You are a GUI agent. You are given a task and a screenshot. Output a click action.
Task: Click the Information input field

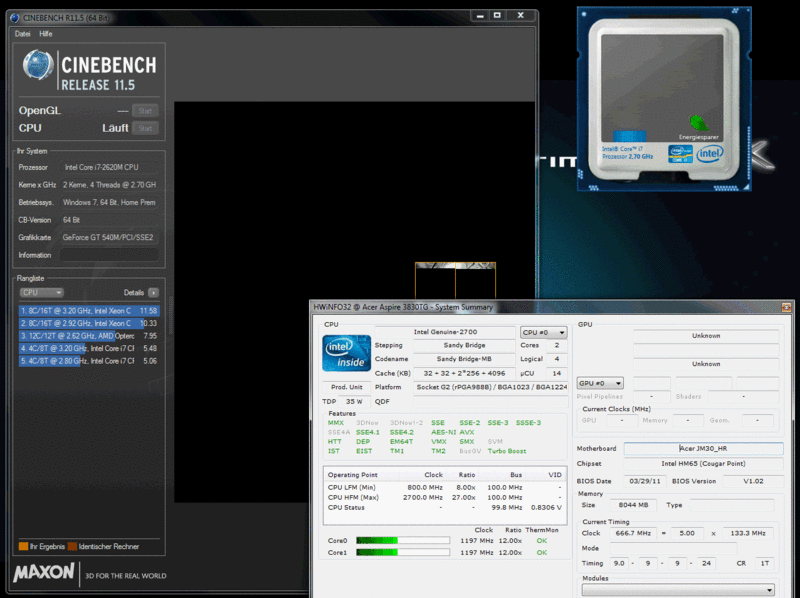(109, 255)
